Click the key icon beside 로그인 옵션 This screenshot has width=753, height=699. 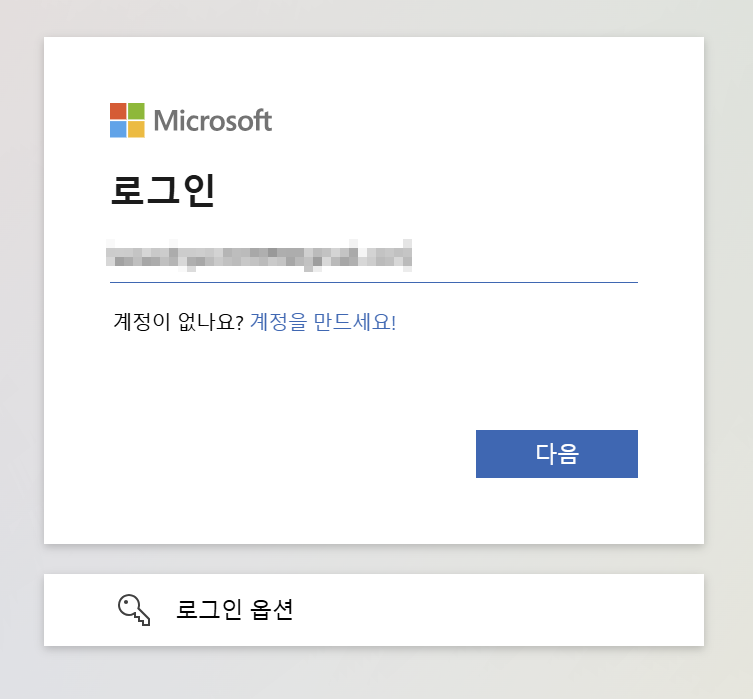click(x=134, y=610)
